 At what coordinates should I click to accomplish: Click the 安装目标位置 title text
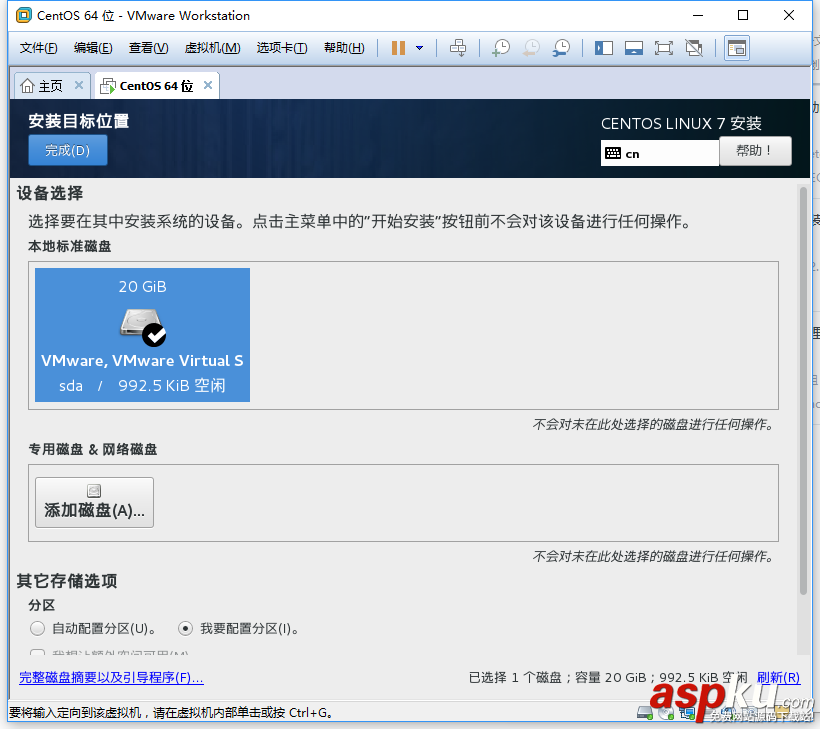pyautogui.click(x=78, y=121)
